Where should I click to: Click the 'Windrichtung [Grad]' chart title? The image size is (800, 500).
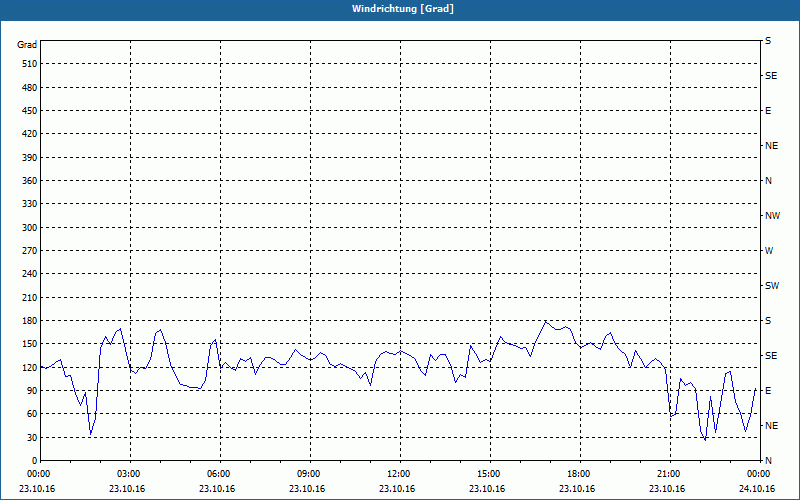[x=403, y=9]
